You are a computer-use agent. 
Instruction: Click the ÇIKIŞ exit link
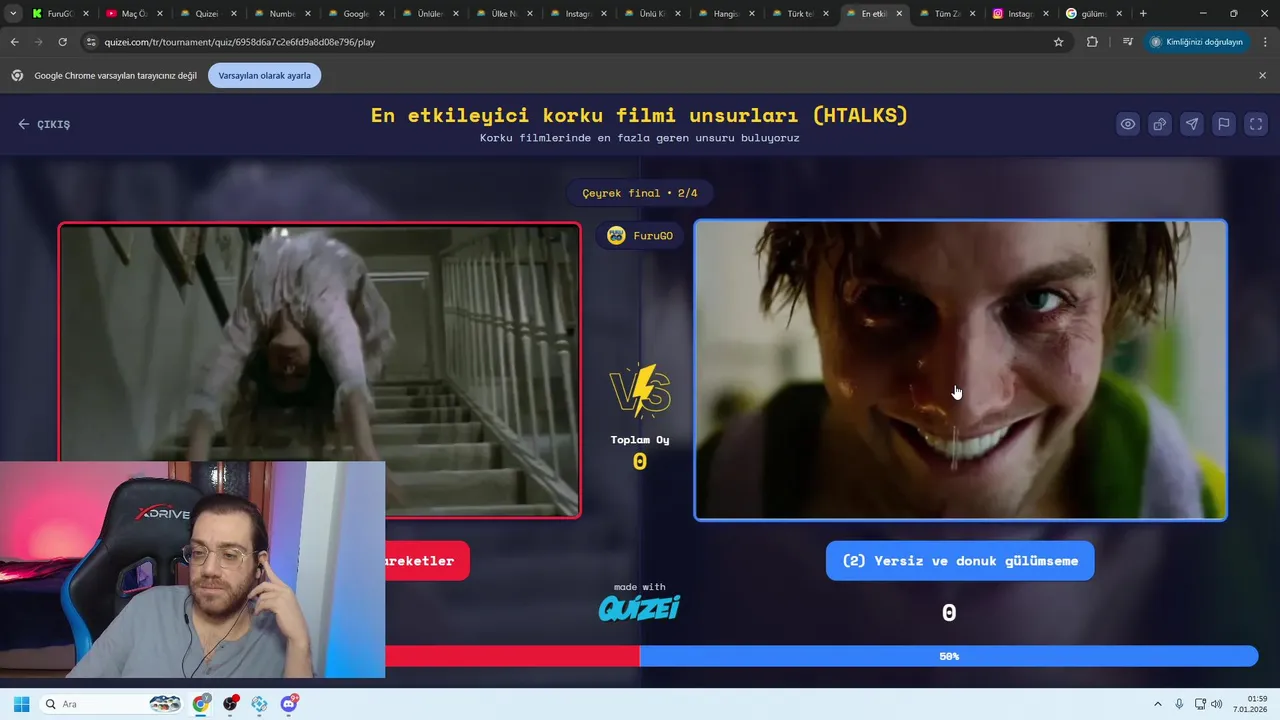point(44,124)
